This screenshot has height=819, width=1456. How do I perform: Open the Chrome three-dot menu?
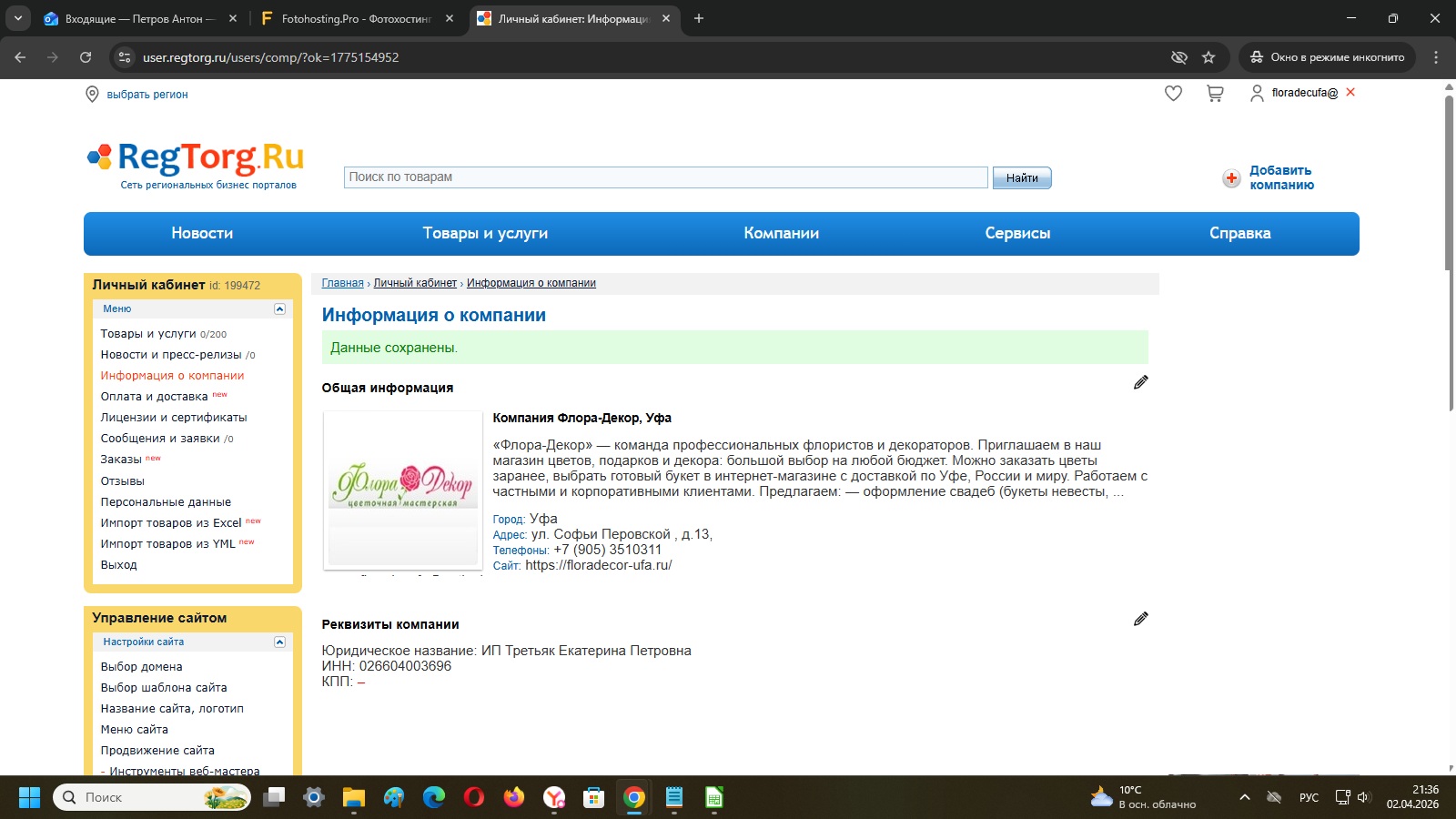pyautogui.click(x=1436, y=57)
